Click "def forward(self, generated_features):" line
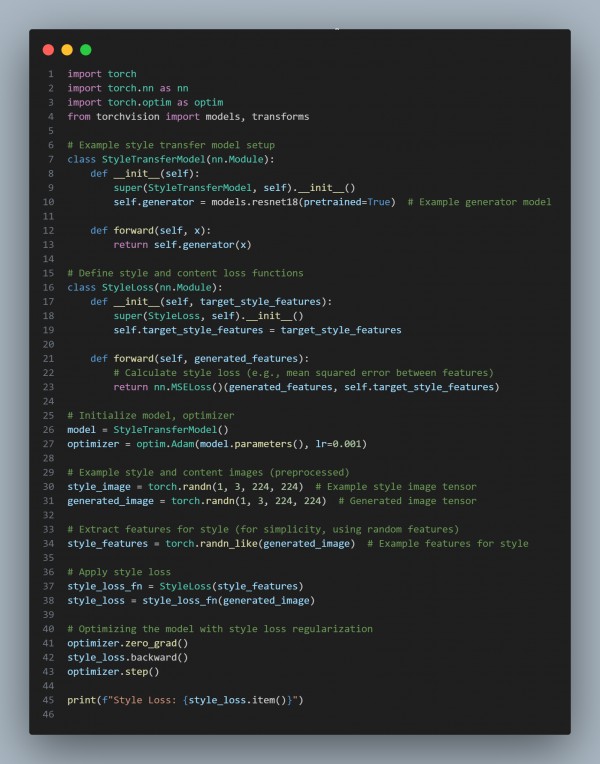Screen dimensions: 600x764 (199, 359)
